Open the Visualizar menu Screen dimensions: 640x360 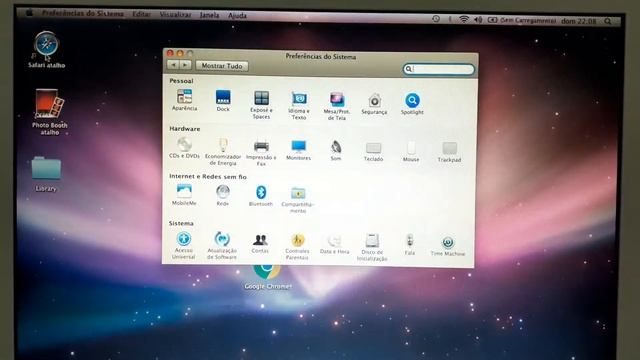(175, 15)
